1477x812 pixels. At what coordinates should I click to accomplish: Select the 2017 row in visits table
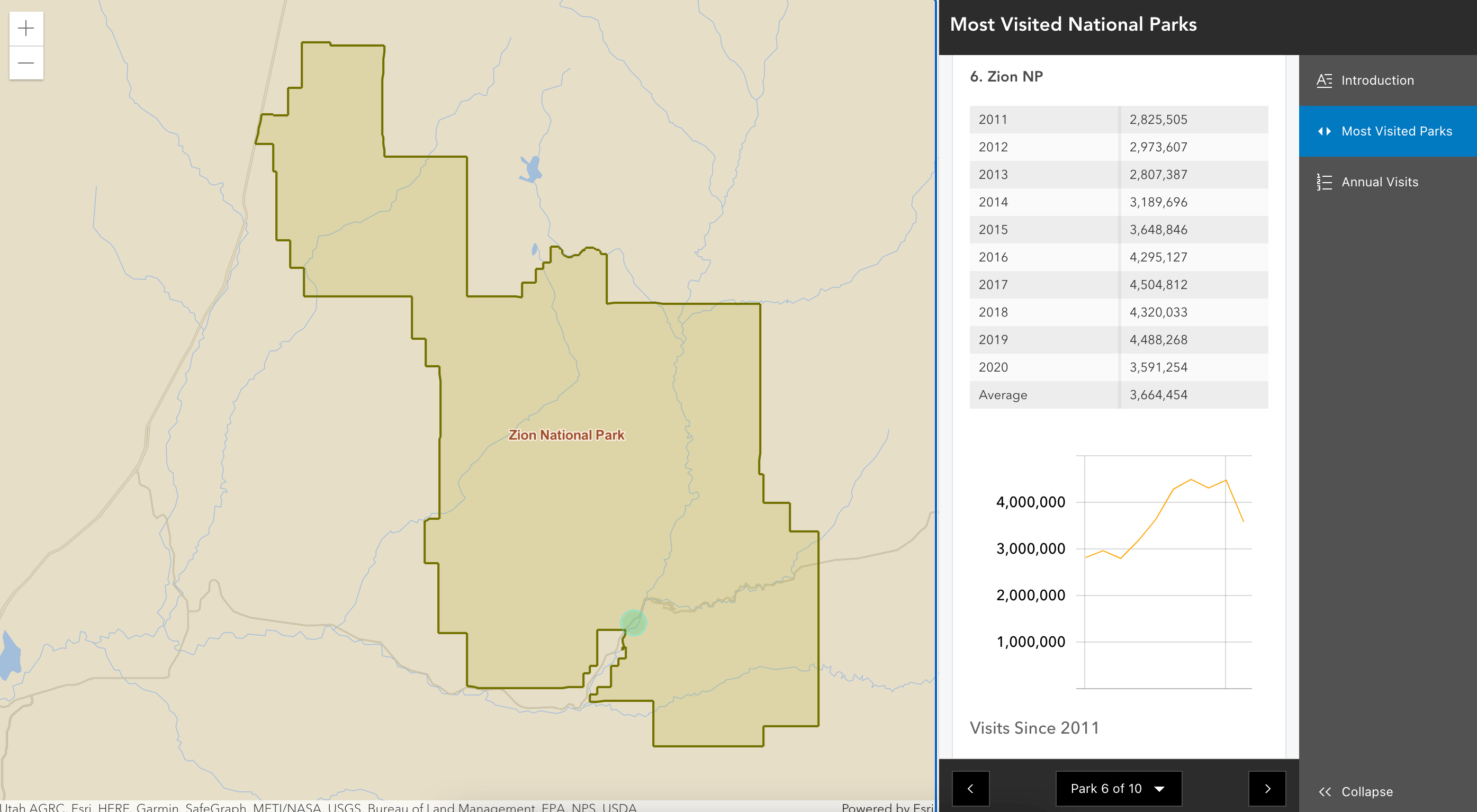(1118, 284)
